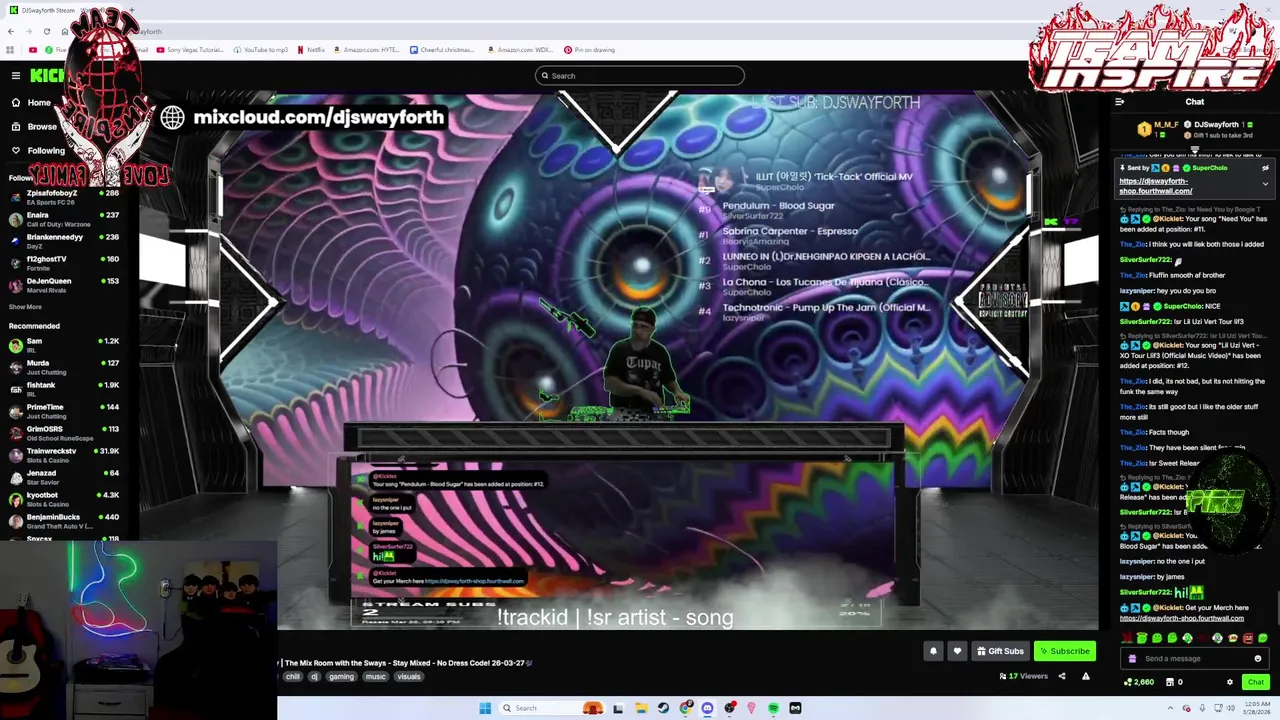The height and width of the screenshot is (720, 1280).
Task: Click the green Subscribe button
Action: tap(1064, 651)
